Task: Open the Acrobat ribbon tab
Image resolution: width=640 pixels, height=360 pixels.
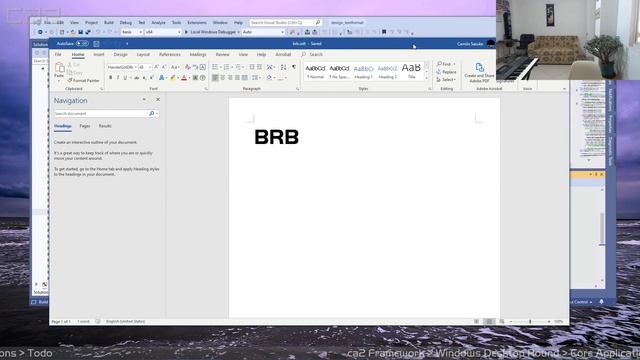Action: (283, 54)
